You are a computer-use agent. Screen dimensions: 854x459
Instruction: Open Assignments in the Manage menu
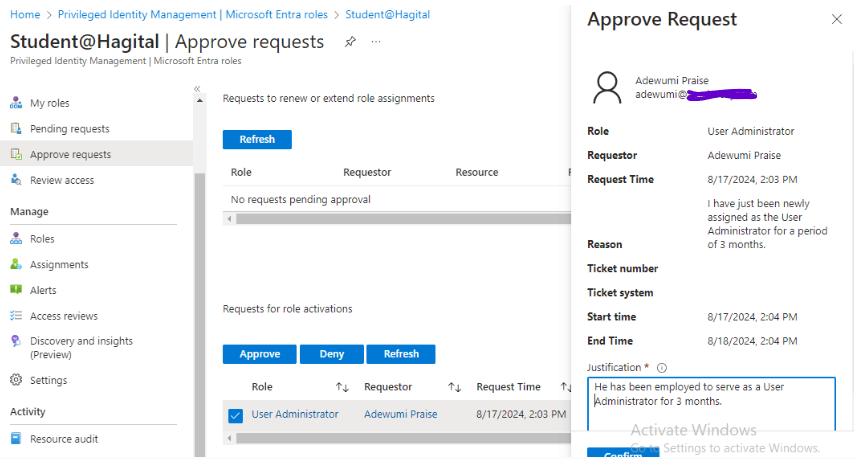pos(59,265)
